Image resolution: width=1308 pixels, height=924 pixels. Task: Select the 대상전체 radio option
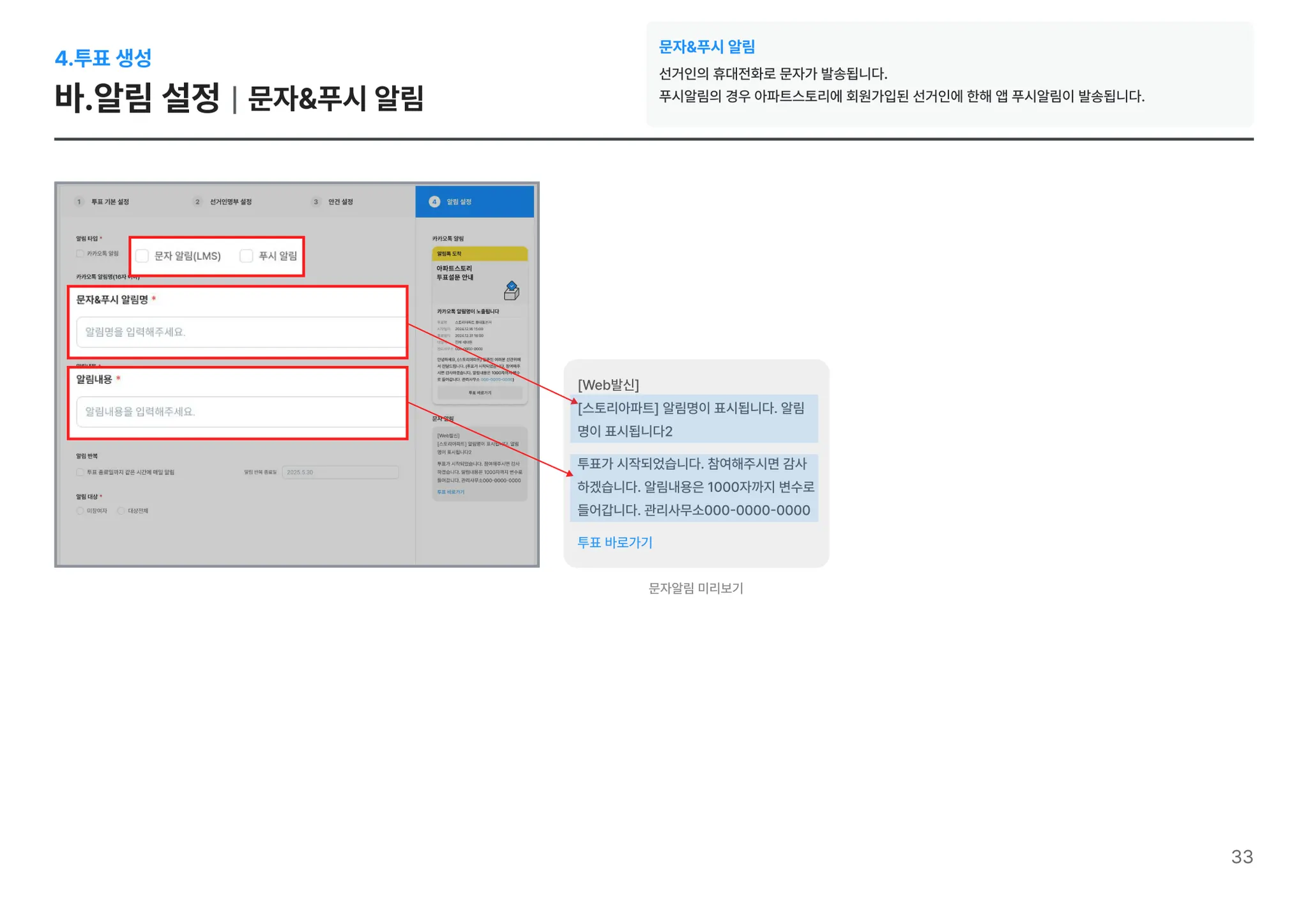coord(121,511)
